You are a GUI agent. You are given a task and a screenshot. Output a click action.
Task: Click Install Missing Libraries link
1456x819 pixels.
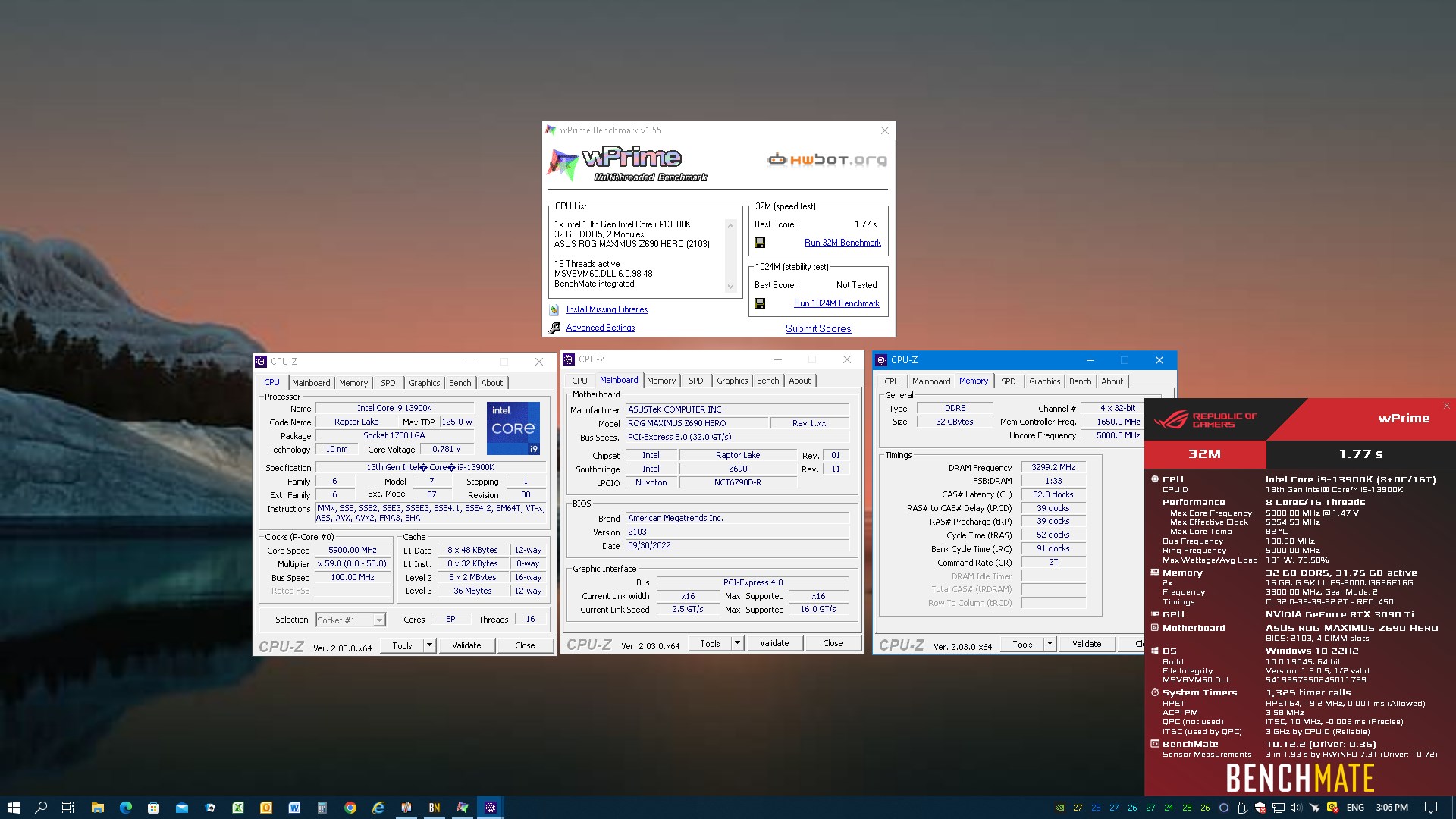click(x=607, y=309)
